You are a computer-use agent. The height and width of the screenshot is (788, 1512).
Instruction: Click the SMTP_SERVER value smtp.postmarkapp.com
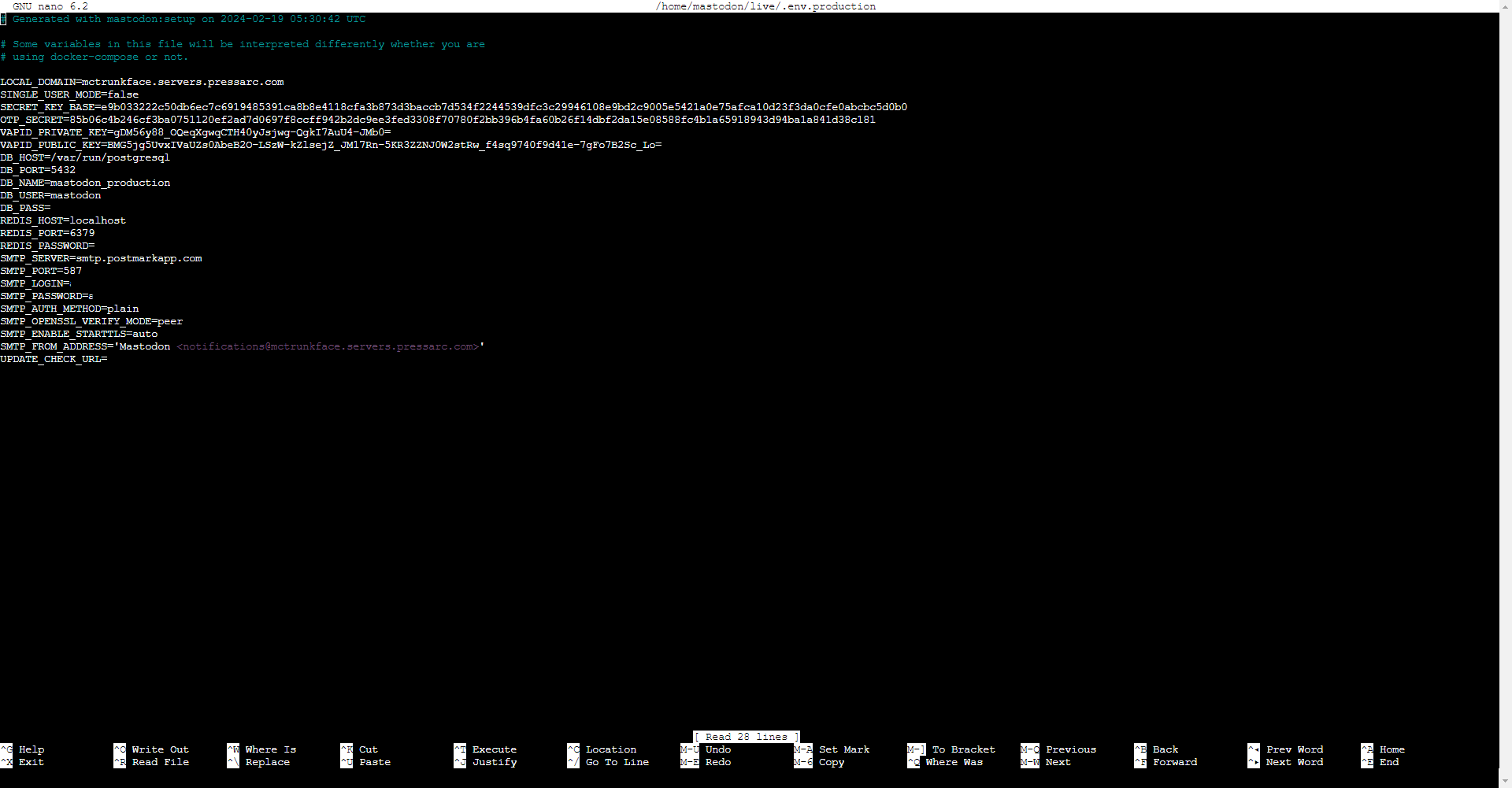click(139, 258)
